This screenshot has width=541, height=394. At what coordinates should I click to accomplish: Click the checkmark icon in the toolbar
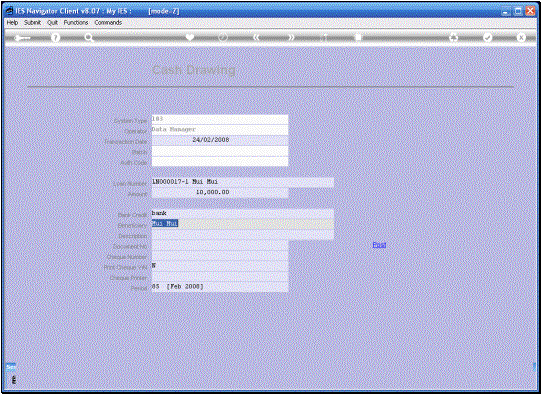[487, 37]
